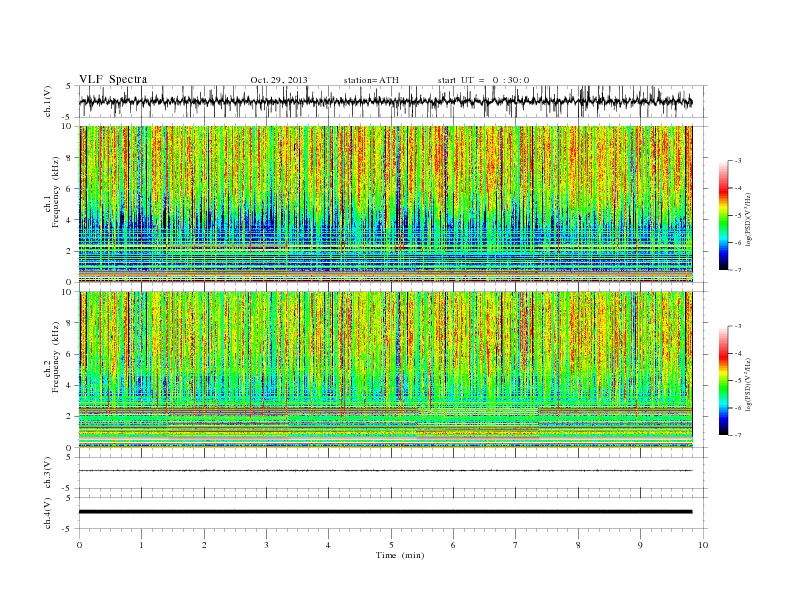The image size is (792, 612).
Task: Click the ch.1 spectrogram "8" kHz tick label
Action: pyautogui.click(x=69, y=158)
